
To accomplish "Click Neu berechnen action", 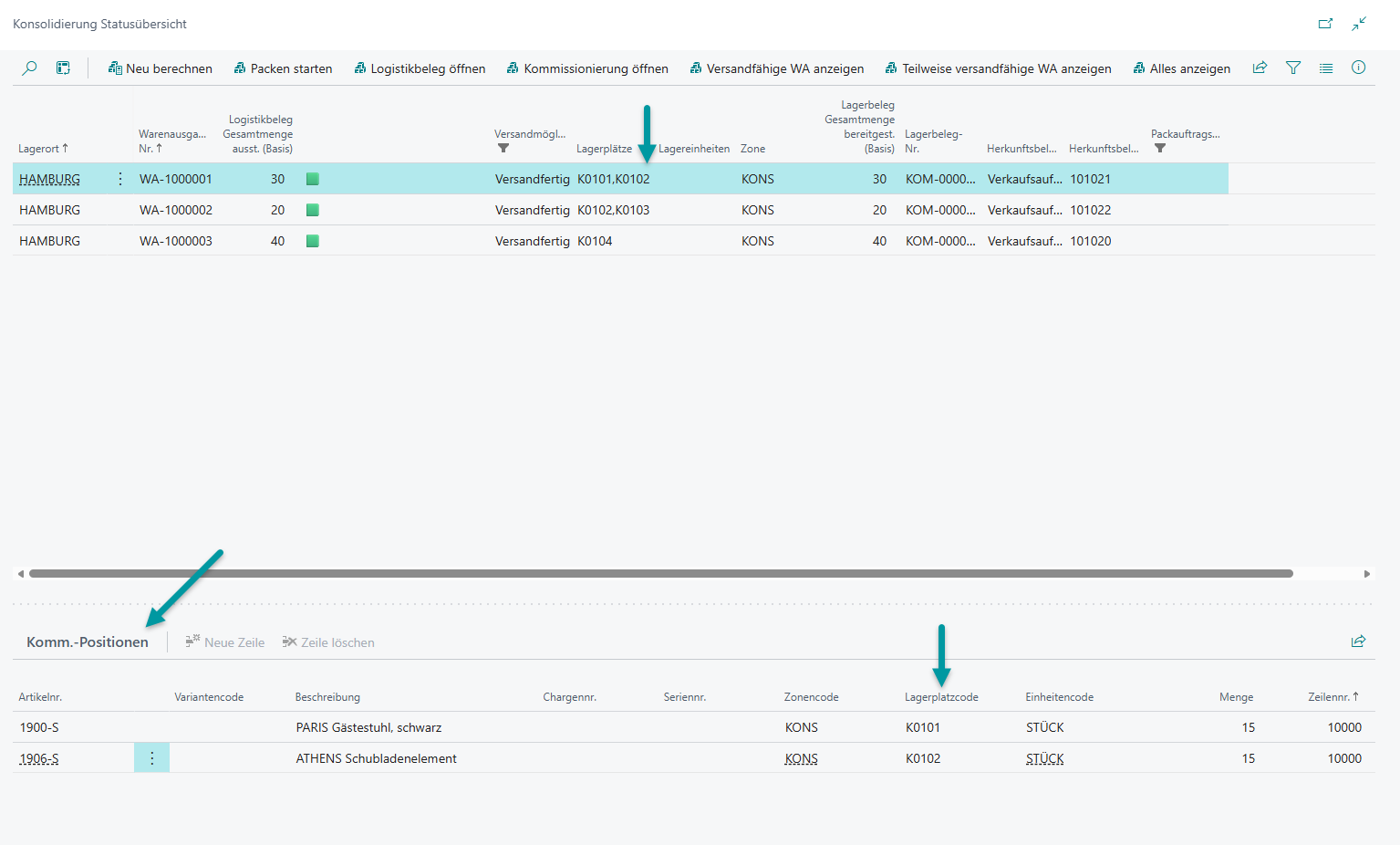I will point(161,68).
